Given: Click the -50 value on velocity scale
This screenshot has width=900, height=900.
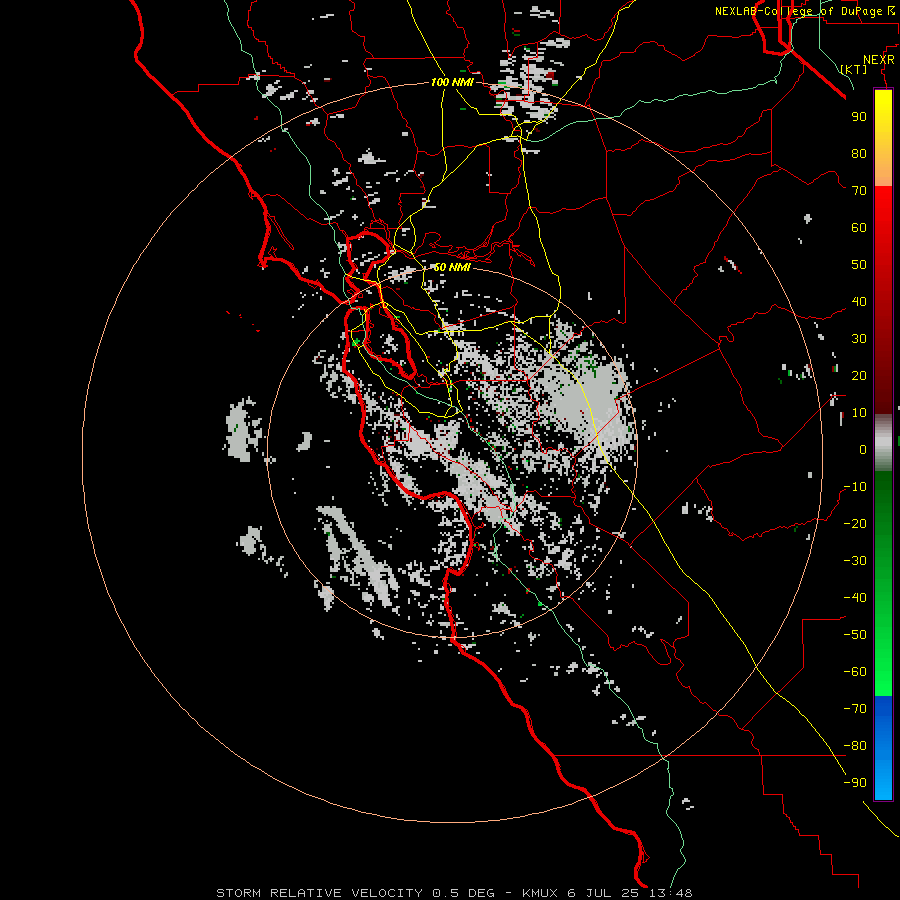Looking at the screenshot, I should pyautogui.click(x=855, y=635).
